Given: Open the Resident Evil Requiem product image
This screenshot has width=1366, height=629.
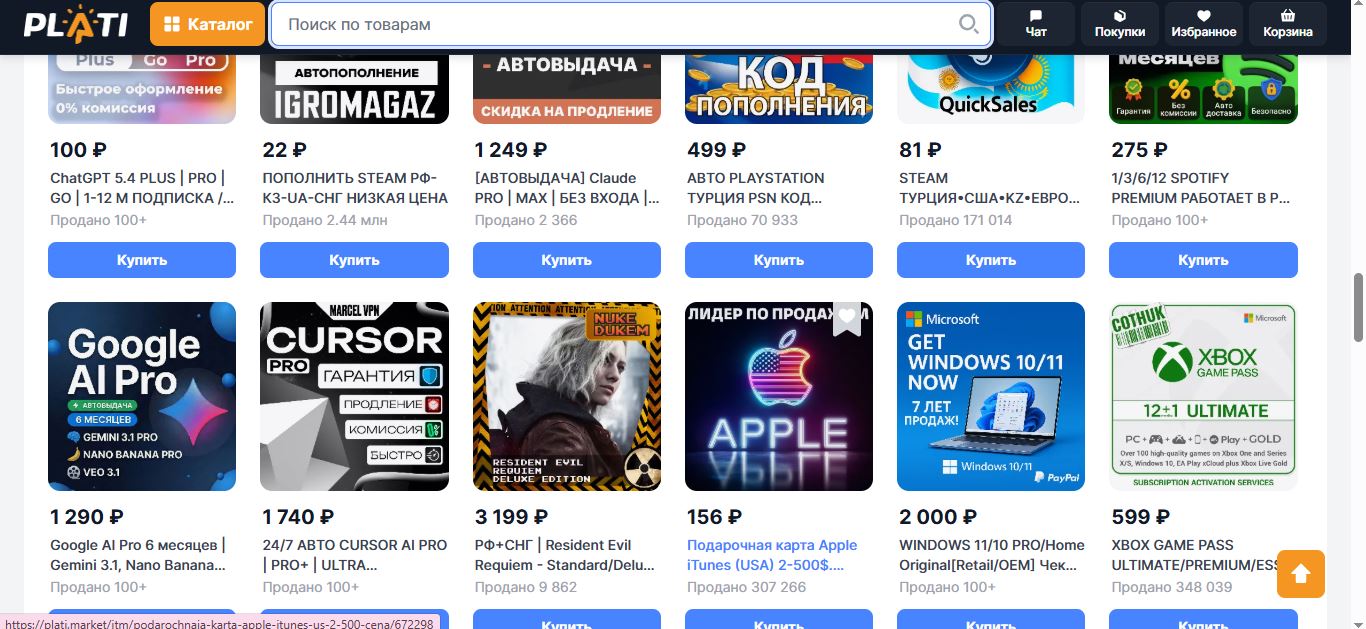Looking at the screenshot, I should click(567, 396).
